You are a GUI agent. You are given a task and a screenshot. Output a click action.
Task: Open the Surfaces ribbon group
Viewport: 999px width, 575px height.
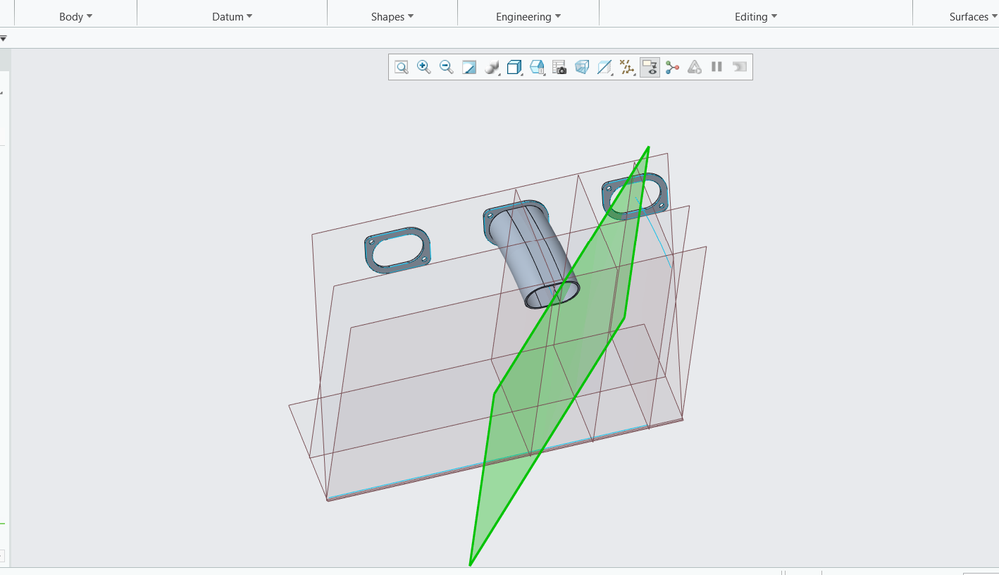click(x=972, y=16)
